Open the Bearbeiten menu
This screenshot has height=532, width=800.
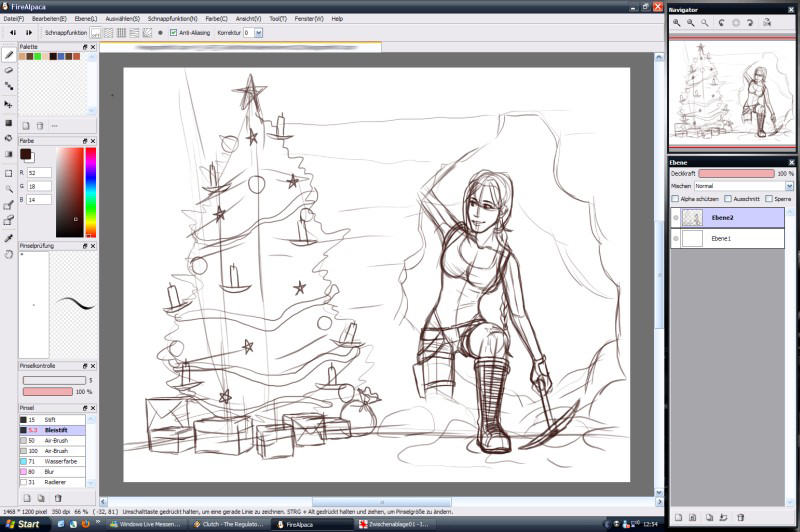coord(49,19)
